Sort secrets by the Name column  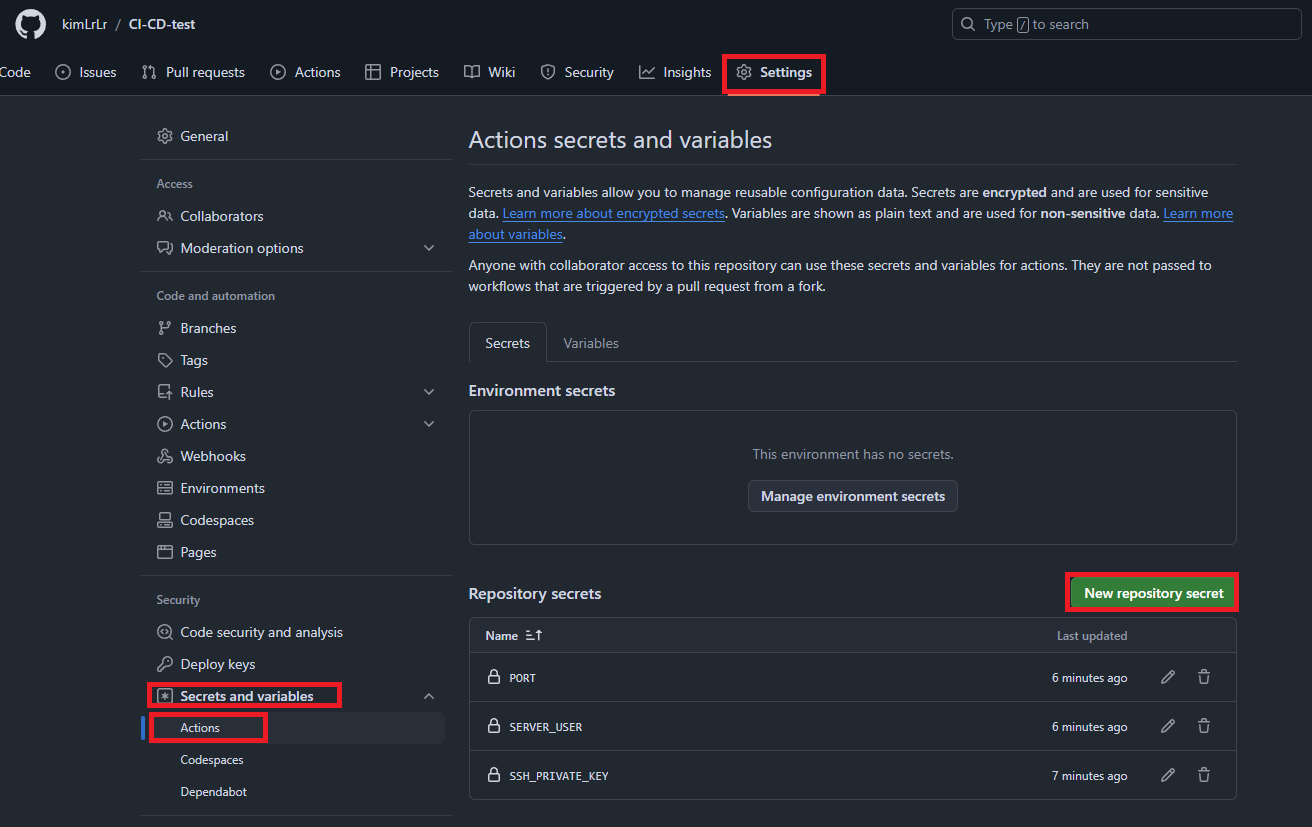[x=513, y=636]
